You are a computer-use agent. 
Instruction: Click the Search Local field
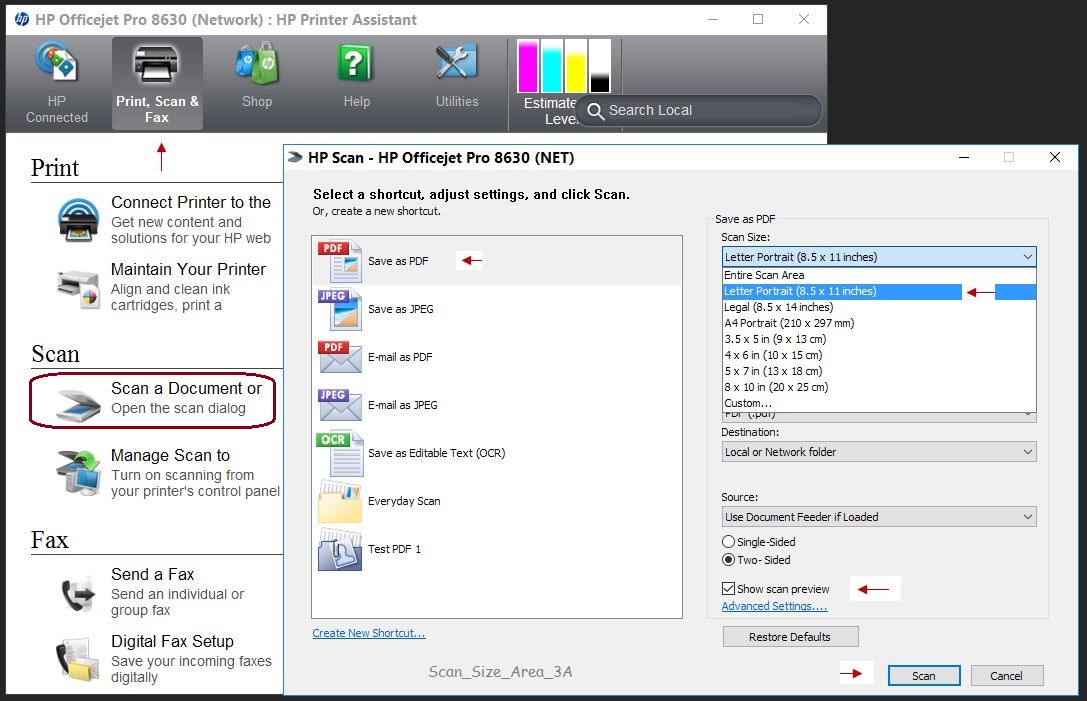699,110
